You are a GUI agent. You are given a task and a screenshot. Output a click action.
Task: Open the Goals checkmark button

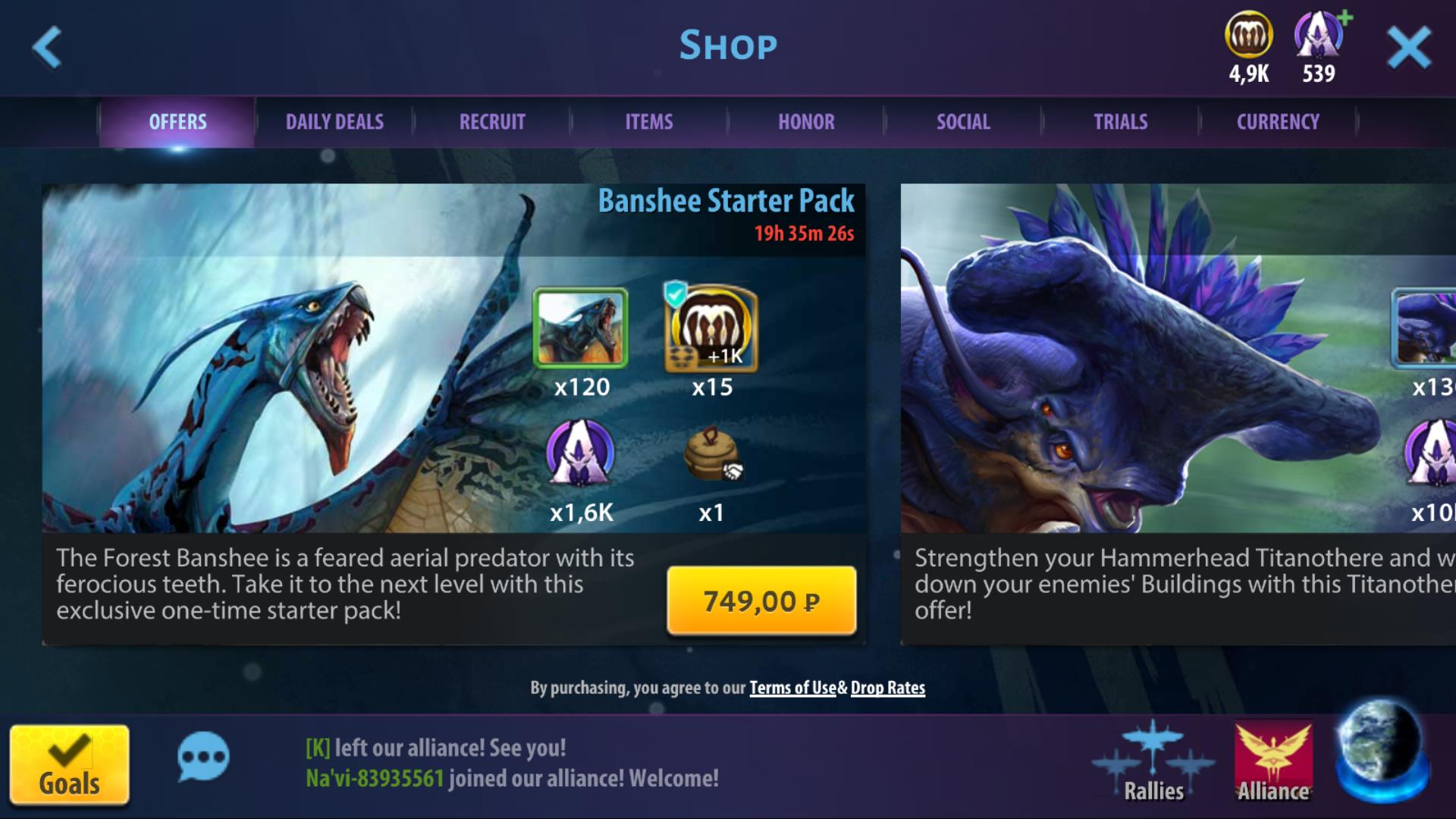70,765
